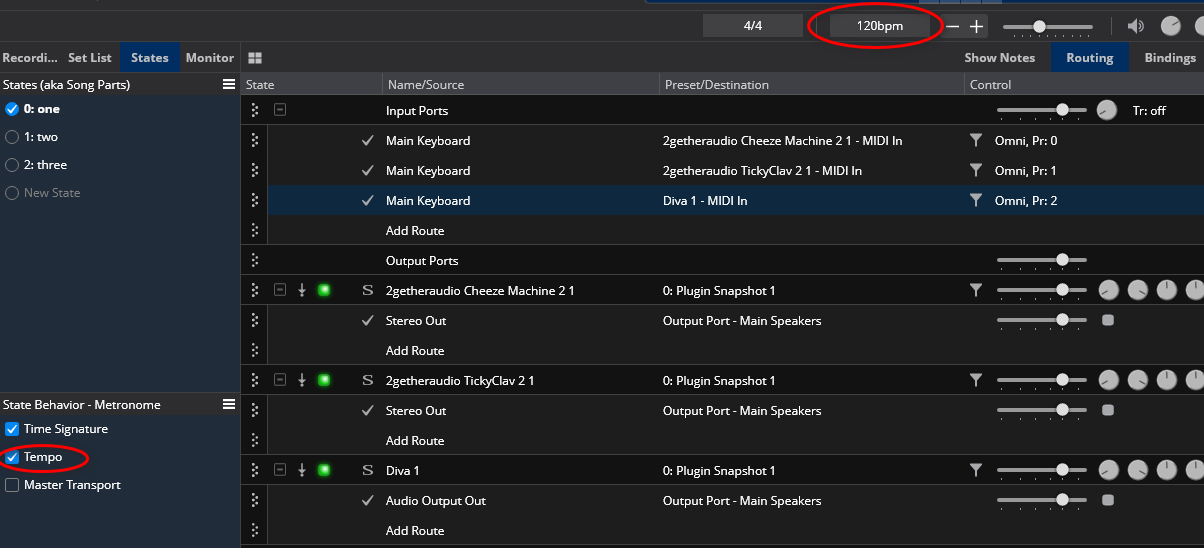Click the 120bpm tempo field

tap(879, 26)
